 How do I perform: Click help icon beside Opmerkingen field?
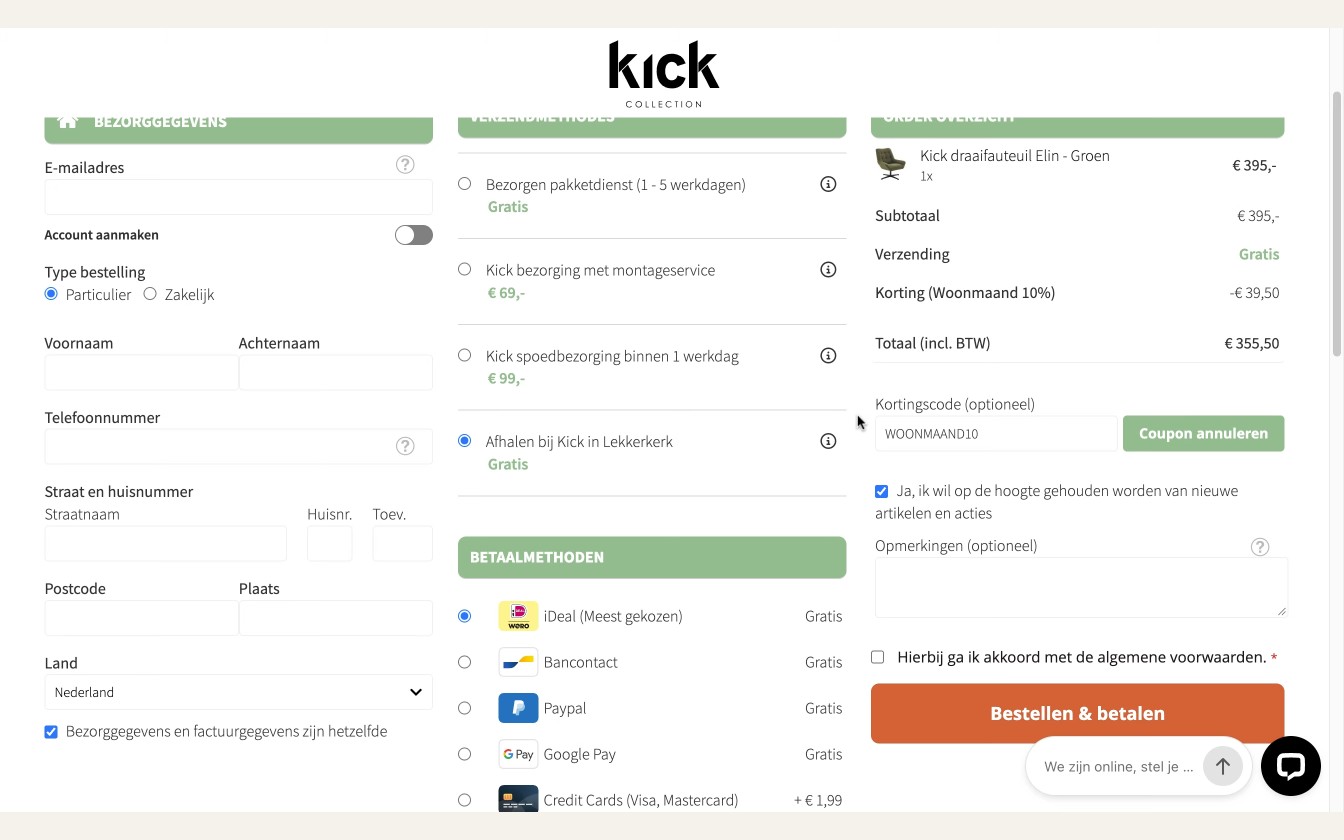1260,546
